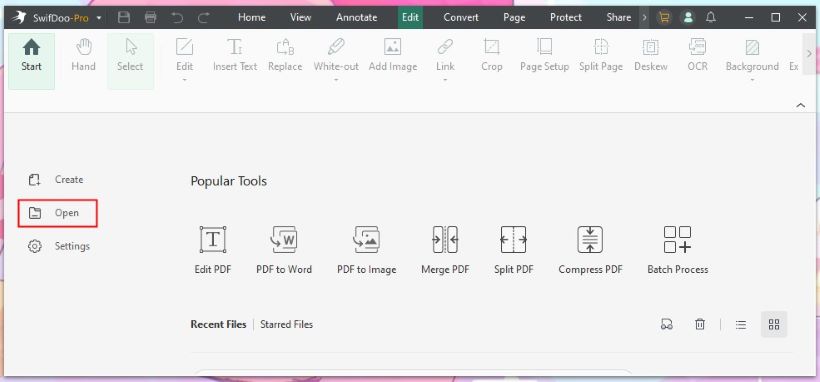This screenshot has width=820, height=382.
Task: Switch to the Annotate tab
Action: point(357,17)
